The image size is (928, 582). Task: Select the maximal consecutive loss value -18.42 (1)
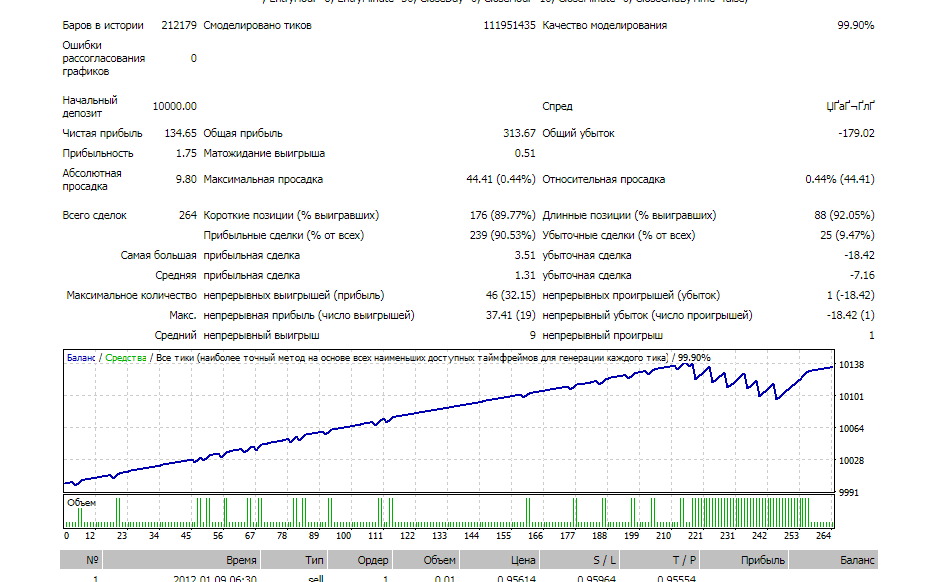tap(850, 316)
